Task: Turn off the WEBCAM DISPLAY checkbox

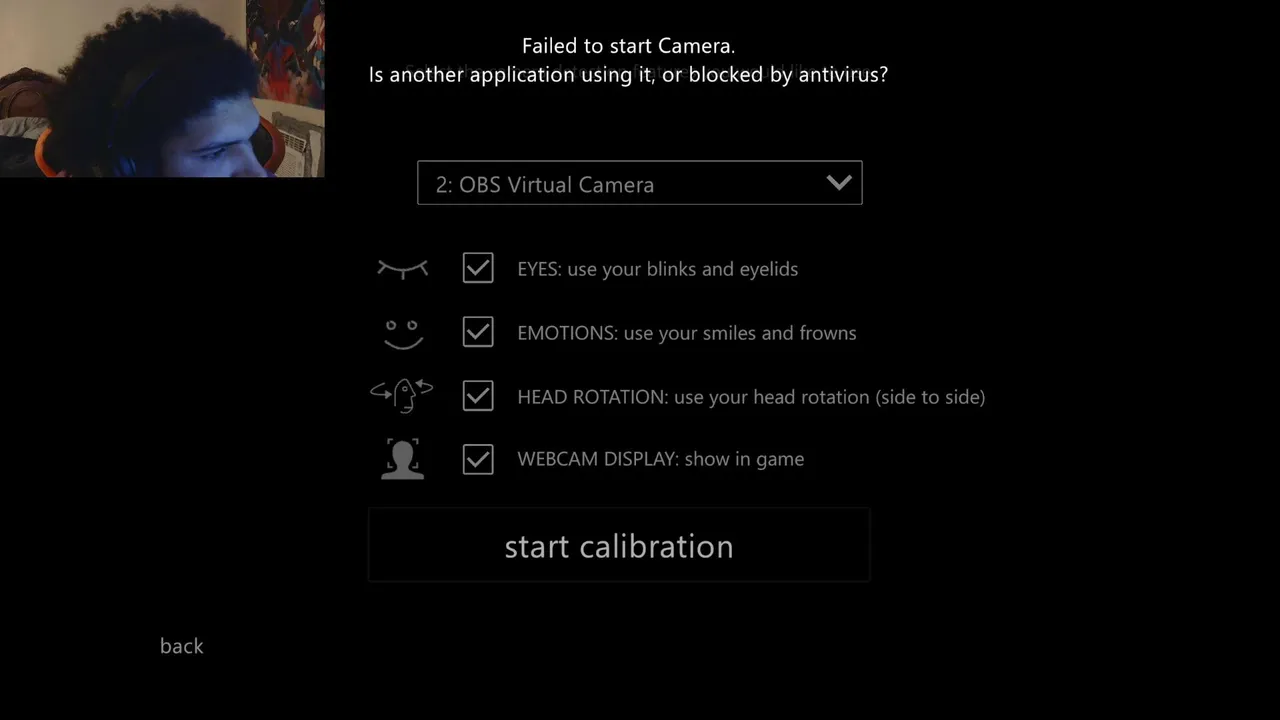Action: (x=478, y=459)
